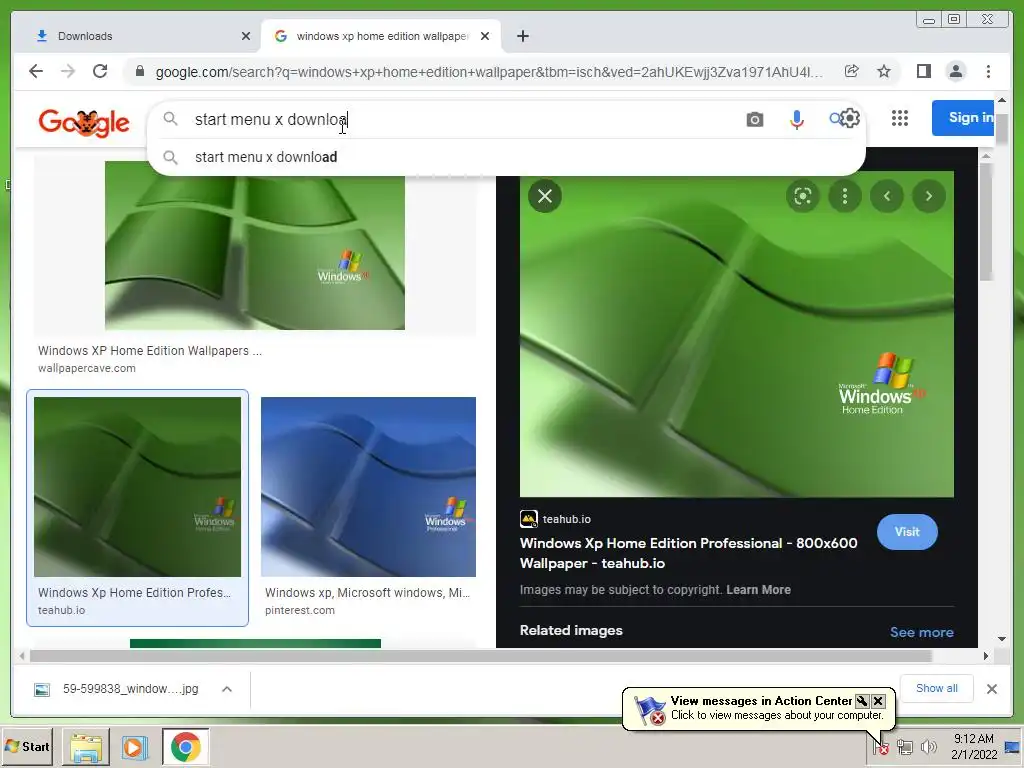This screenshot has width=1024, height=768.
Task: Close the downloads bar
Action: point(991,688)
